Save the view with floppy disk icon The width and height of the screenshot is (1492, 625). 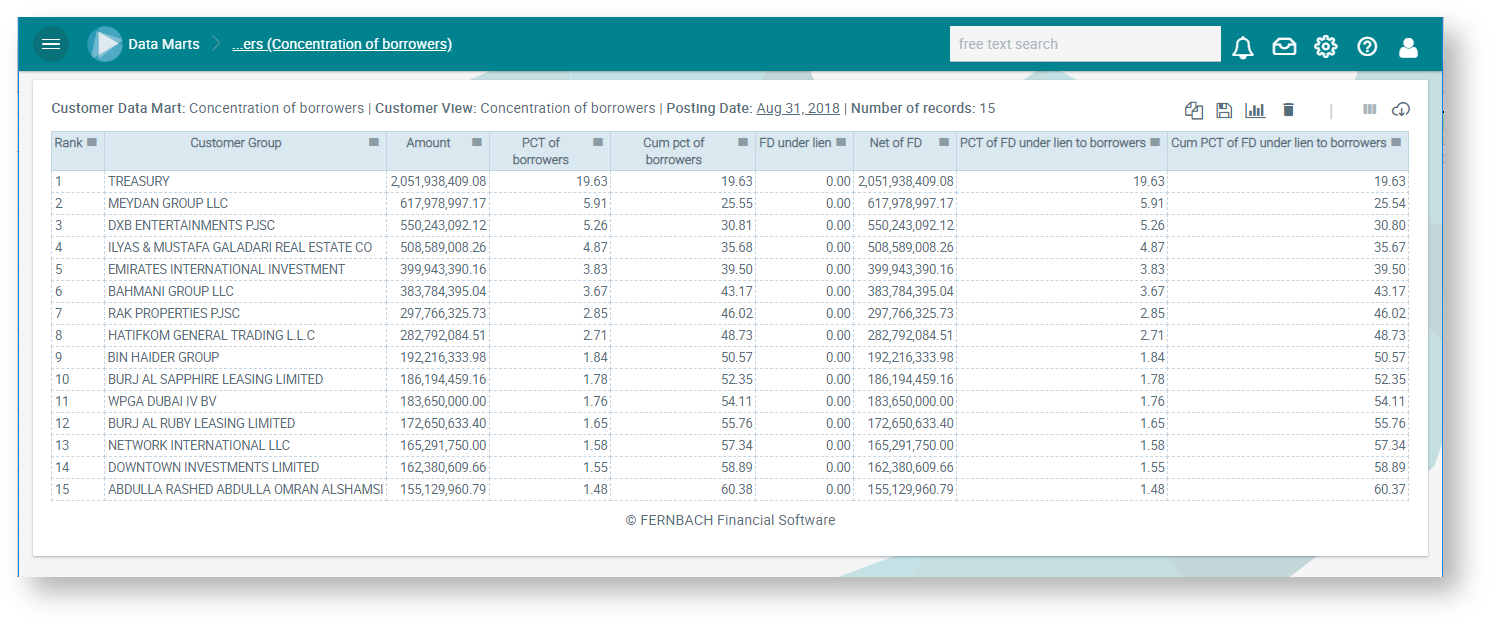click(x=1223, y=110)
